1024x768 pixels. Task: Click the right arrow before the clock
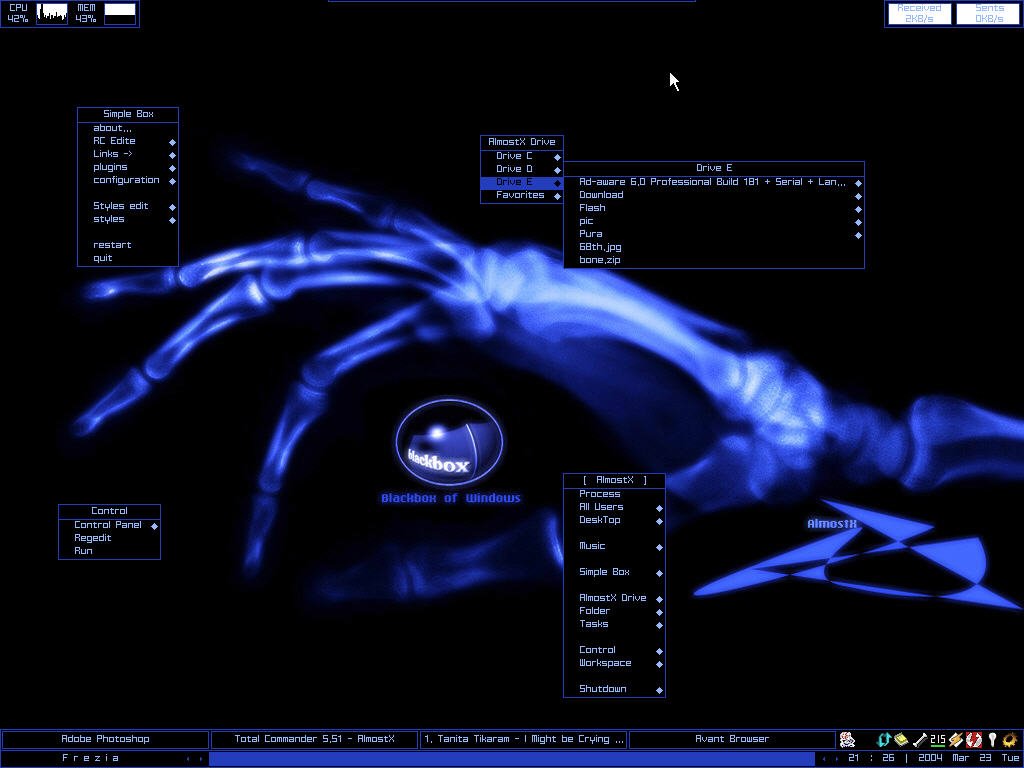point(837,759)
